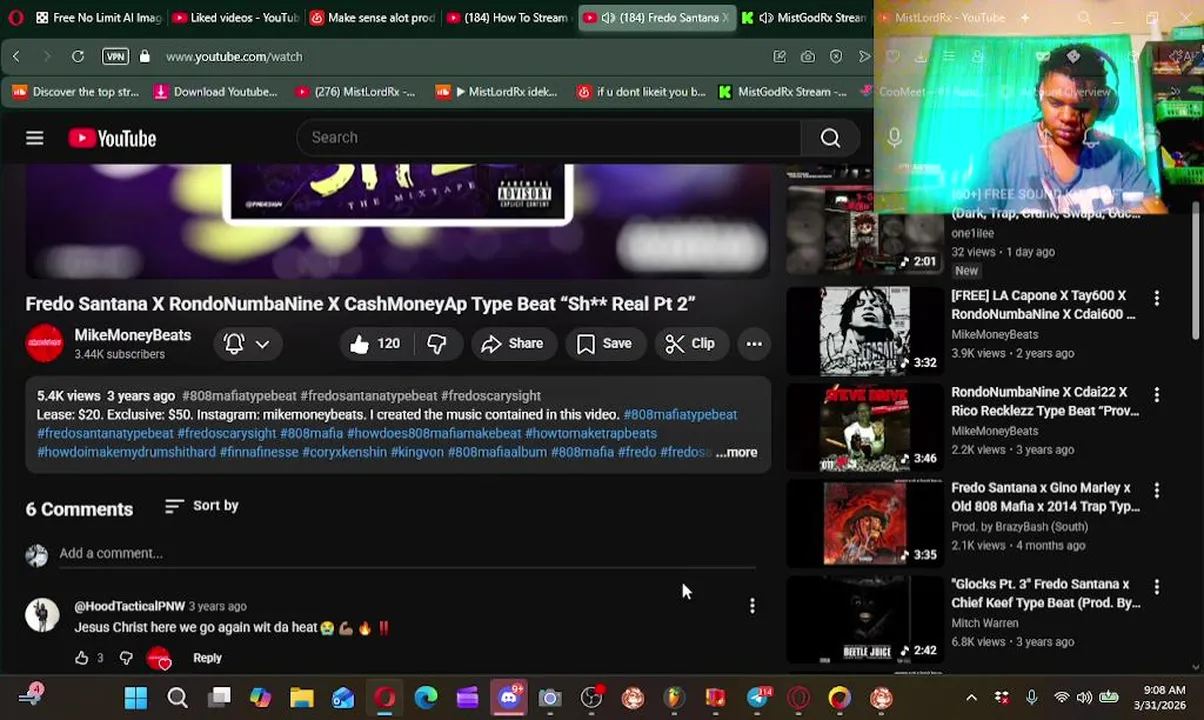Click the address bar URL www.youtube.com/watch
The image size is (1204, 720).
[234, 57]
